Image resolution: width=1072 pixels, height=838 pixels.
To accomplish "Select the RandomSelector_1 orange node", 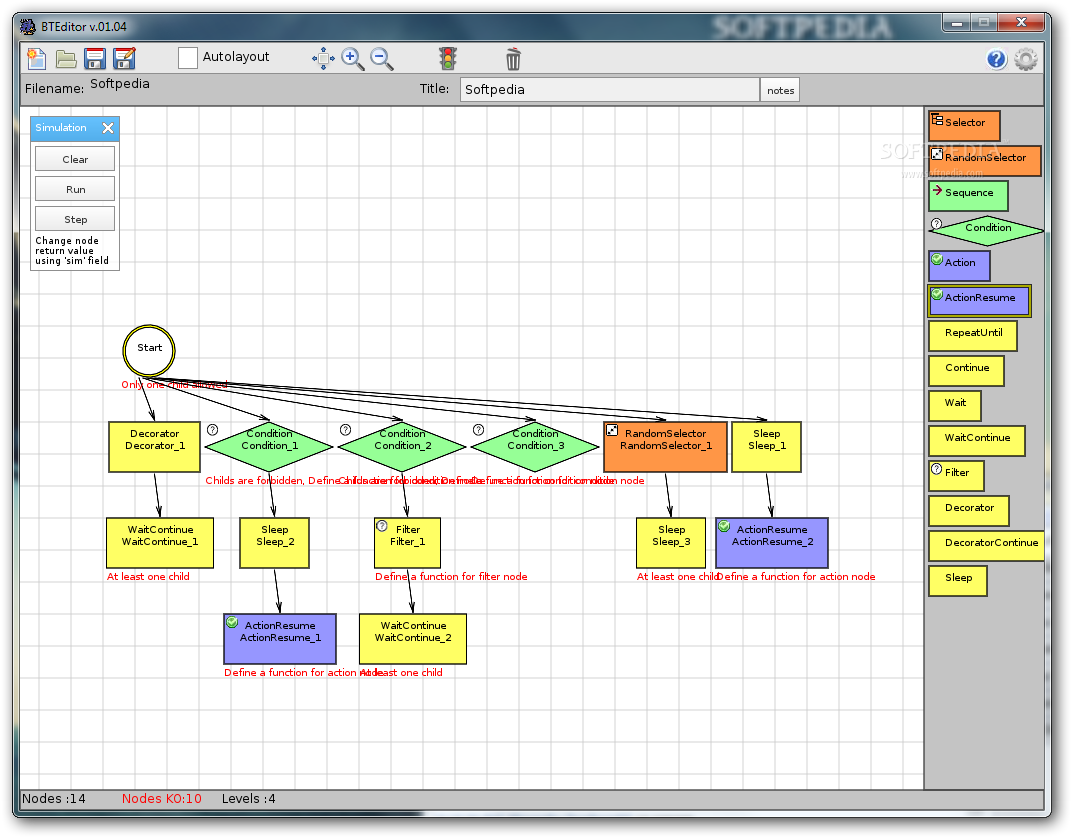I will pyautogui.click(x=665, y=447).
